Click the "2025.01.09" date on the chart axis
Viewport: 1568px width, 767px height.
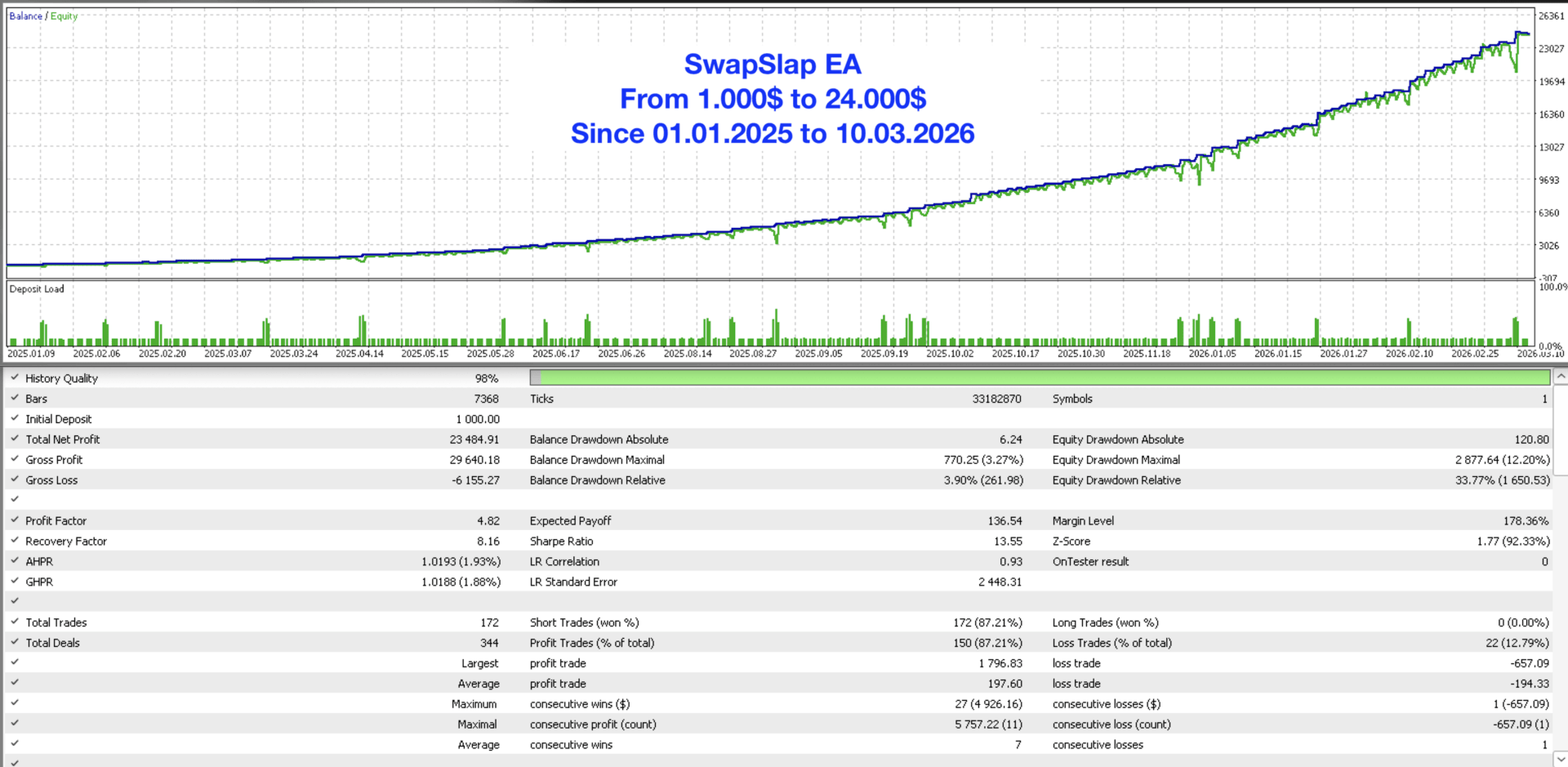(31, 354)
